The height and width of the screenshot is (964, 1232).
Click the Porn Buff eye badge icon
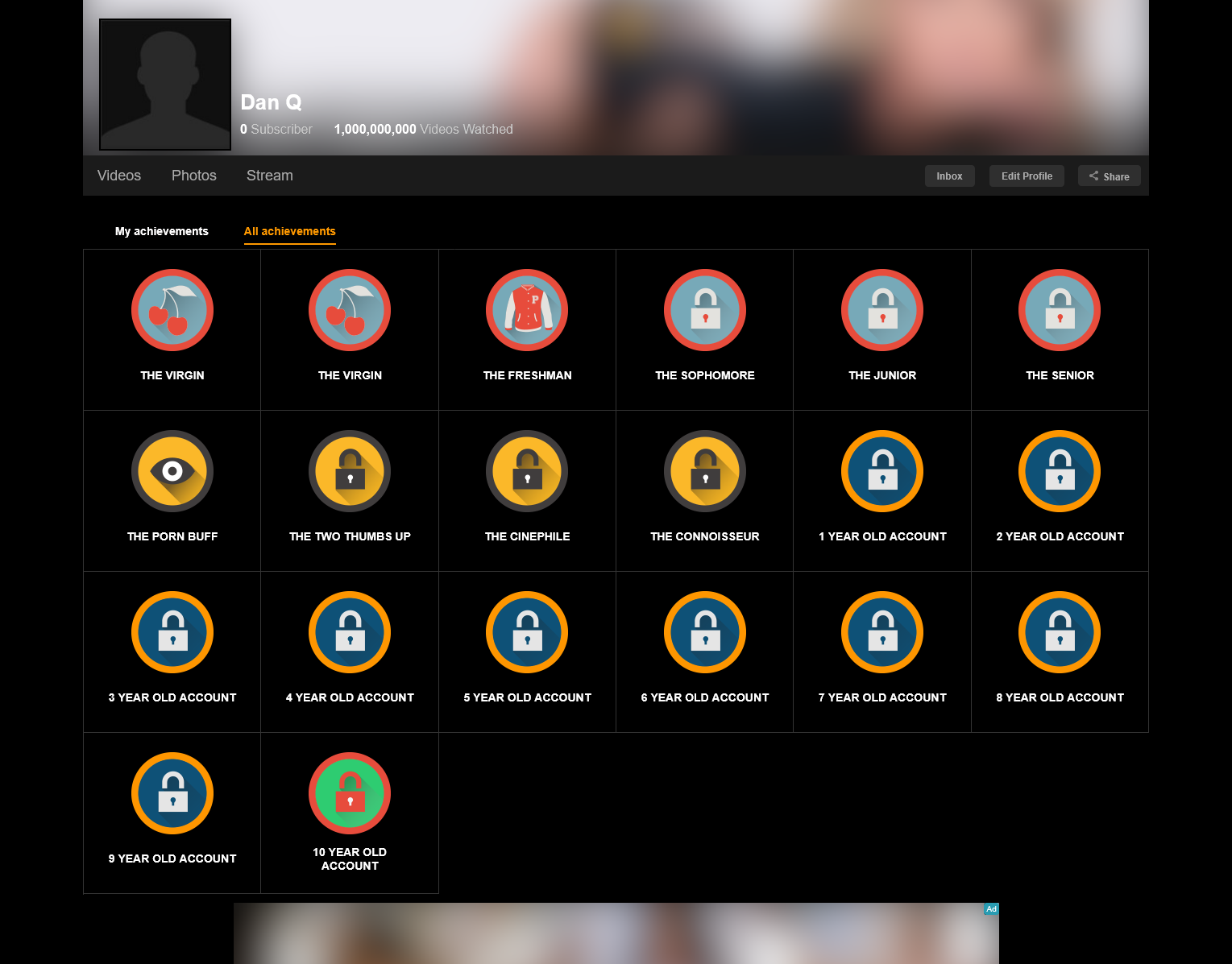tap(172, 471)
